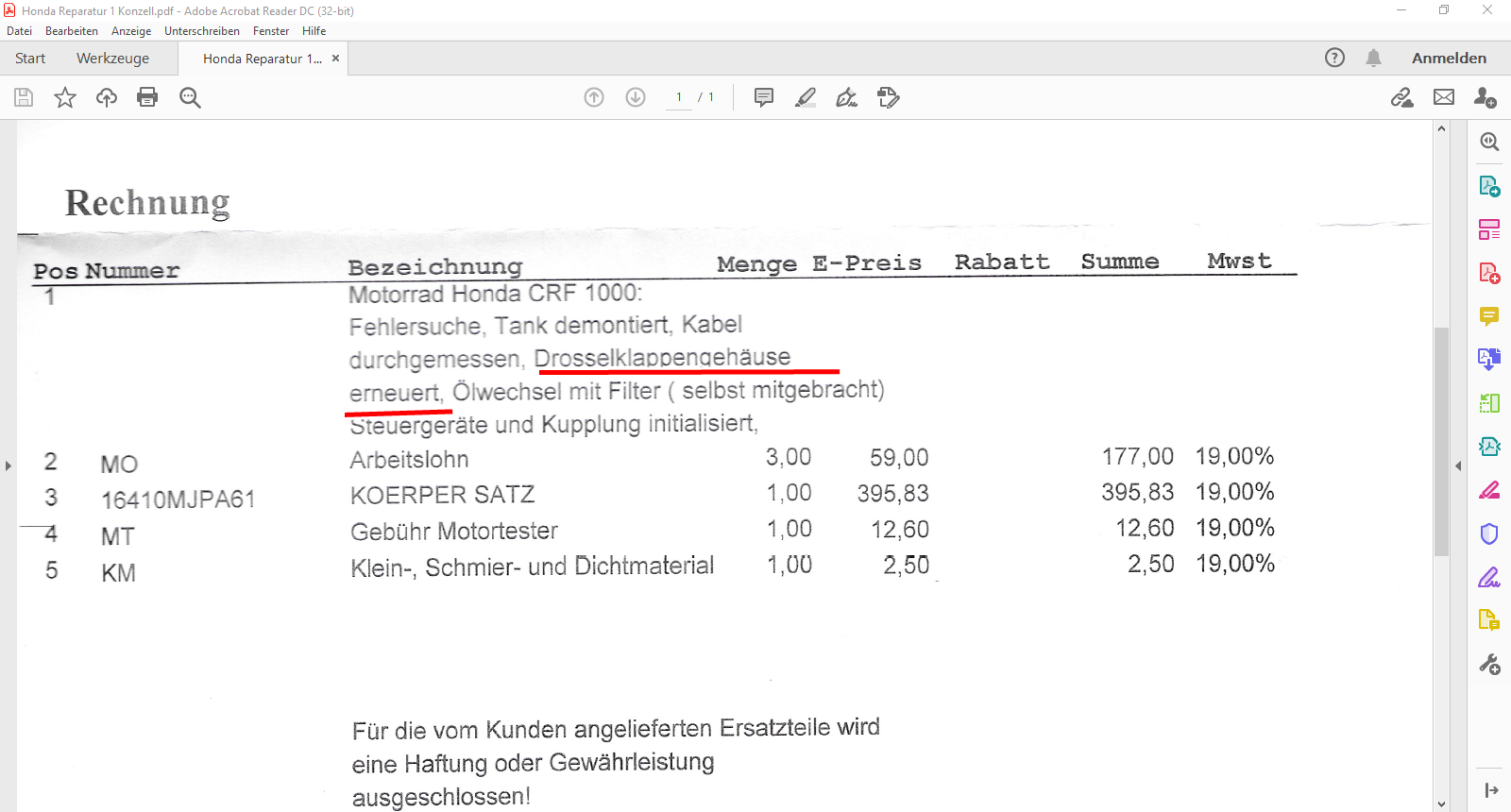Click the page number input field
This screenshot has width=1511, height=812.
pos(679,97)
